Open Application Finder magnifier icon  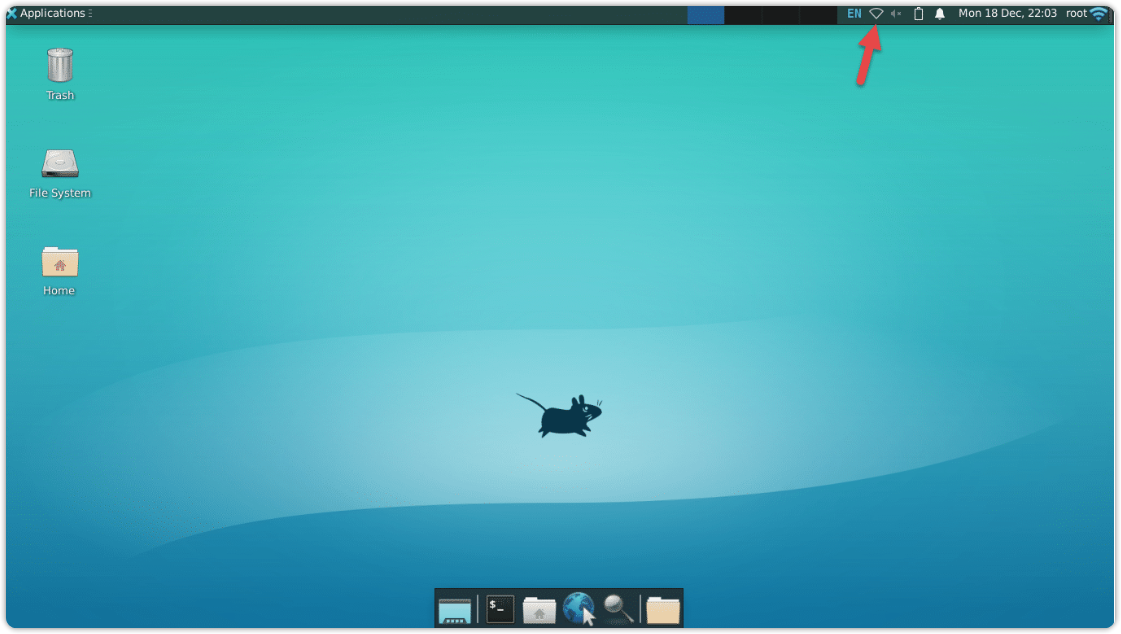(x=618, y=610)
